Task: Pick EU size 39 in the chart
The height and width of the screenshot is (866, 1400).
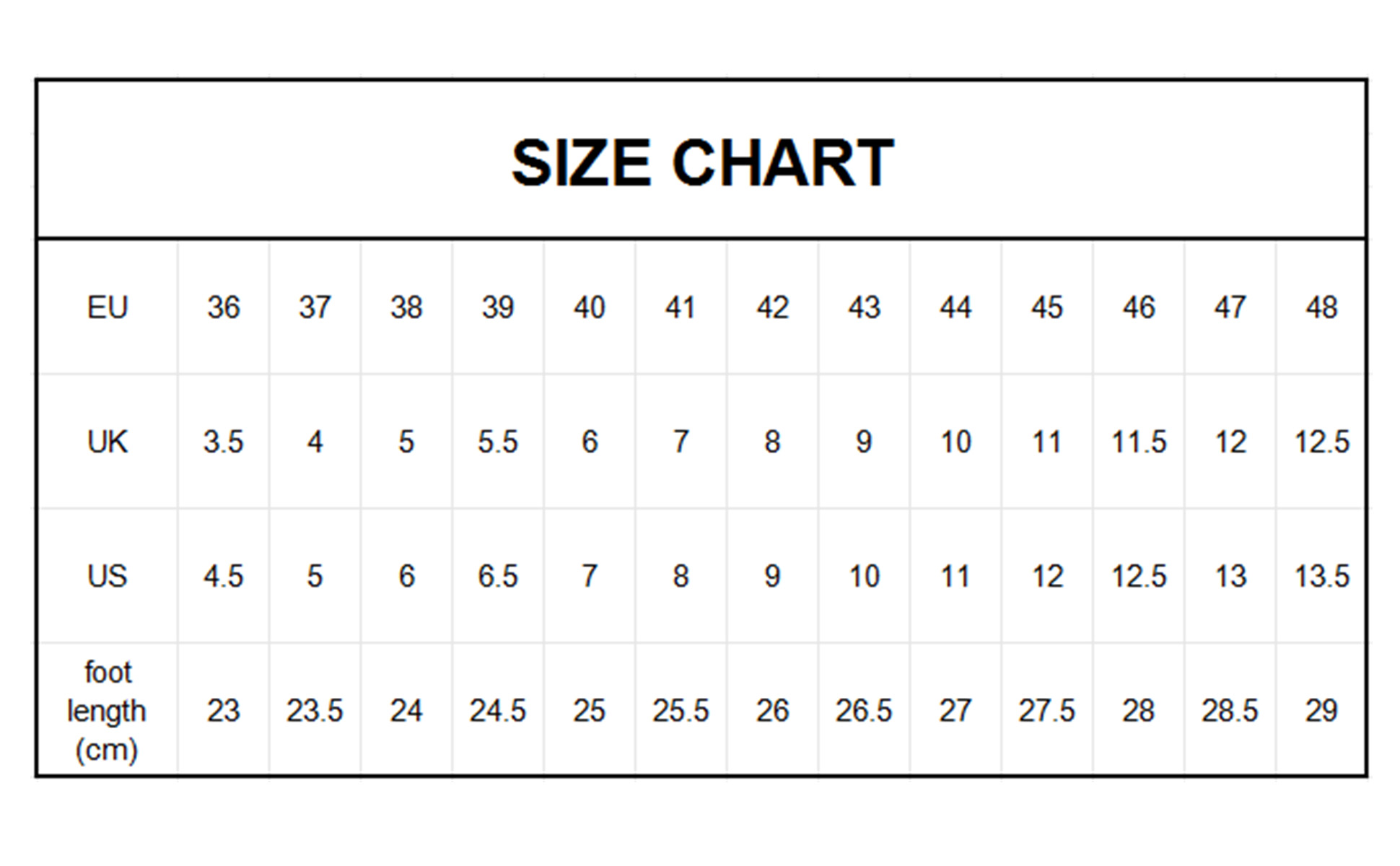Action: (x=497, y=308)
